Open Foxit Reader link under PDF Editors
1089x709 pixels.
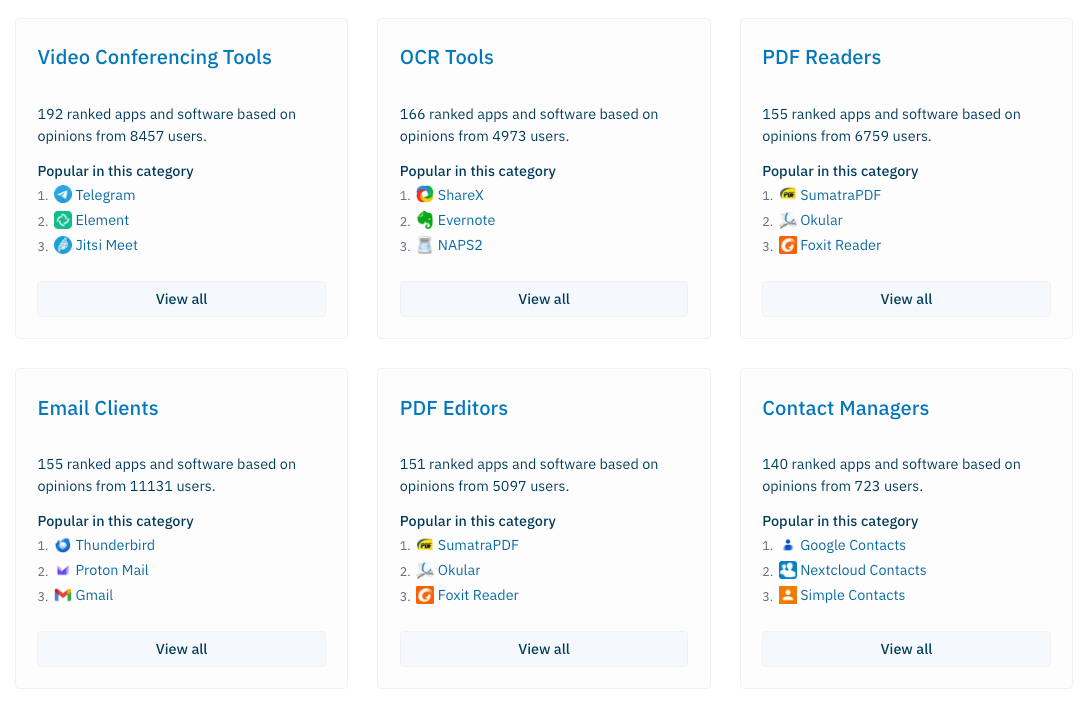pyautogui.click(x=478, y=595)
